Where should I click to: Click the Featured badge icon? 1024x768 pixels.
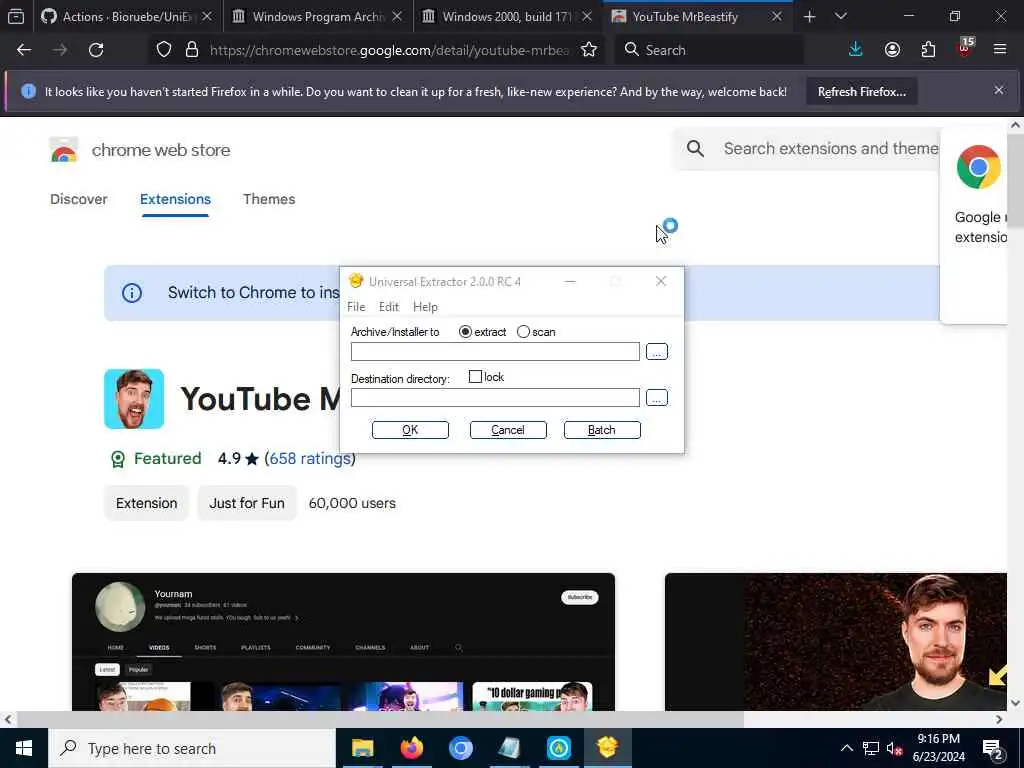tap(118, 459)
